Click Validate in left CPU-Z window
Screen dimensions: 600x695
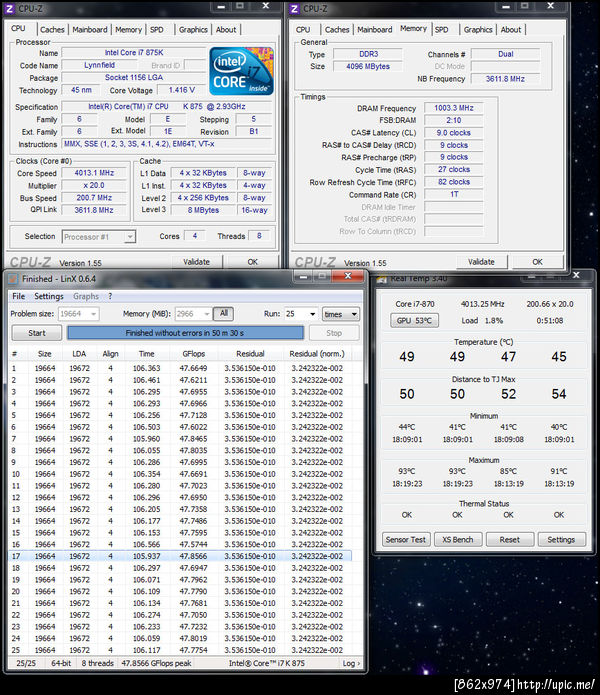(x=196, y=262)
